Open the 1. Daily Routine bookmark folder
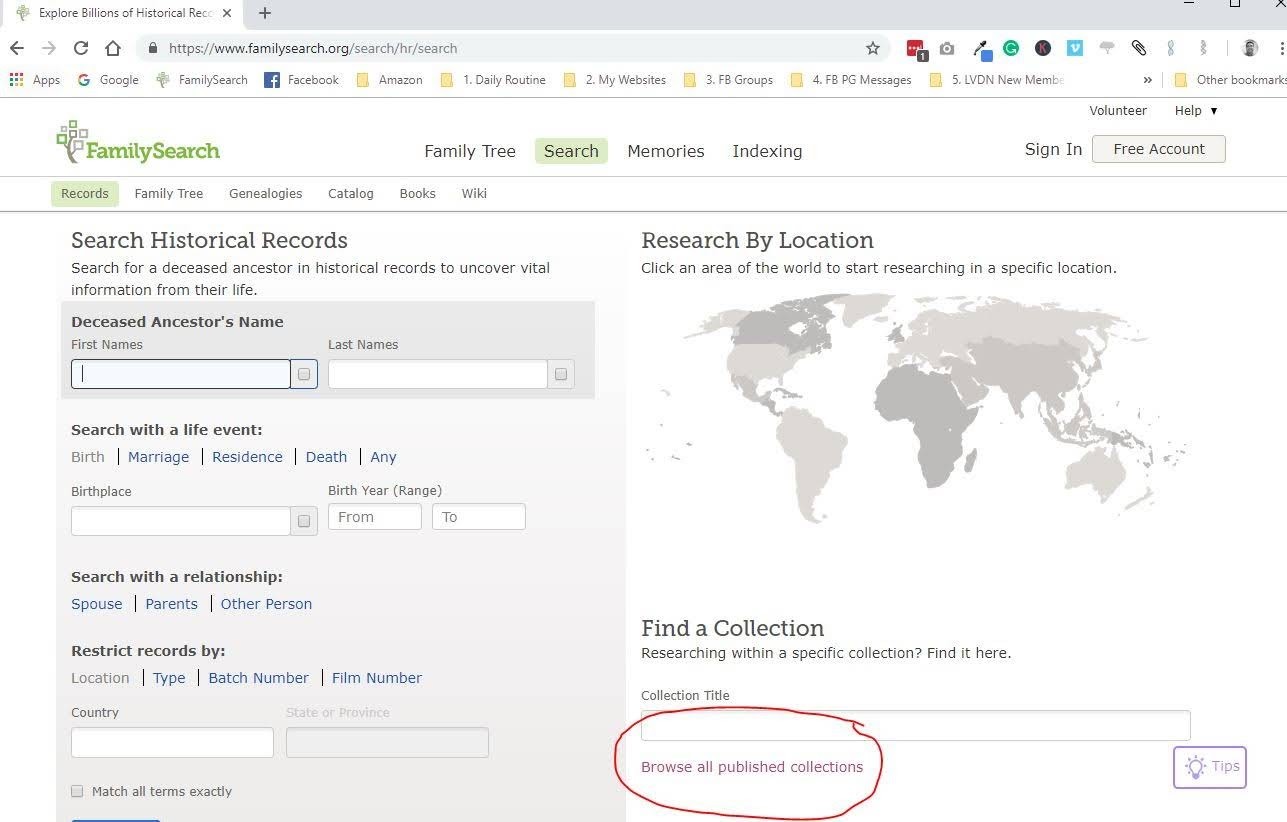The image size is (1287, 822). 493,80
